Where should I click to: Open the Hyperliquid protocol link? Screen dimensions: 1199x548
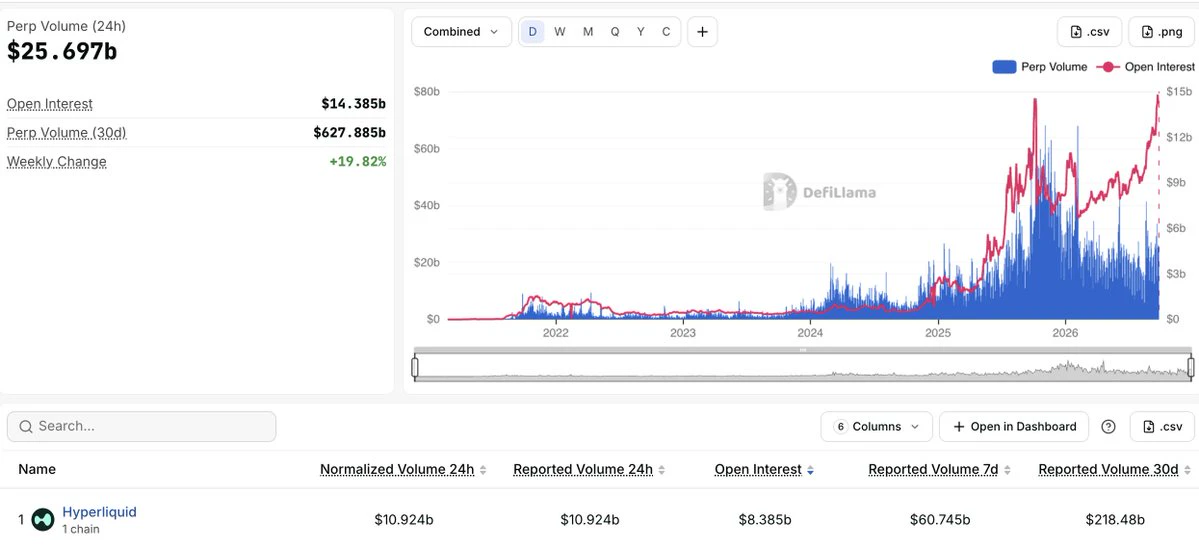point(99,511)
